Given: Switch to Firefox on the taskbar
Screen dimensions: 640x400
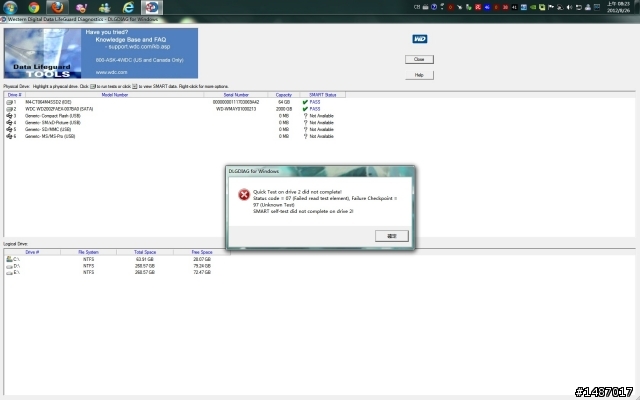Looking at the screenshot, I should (x=57, y=7).
